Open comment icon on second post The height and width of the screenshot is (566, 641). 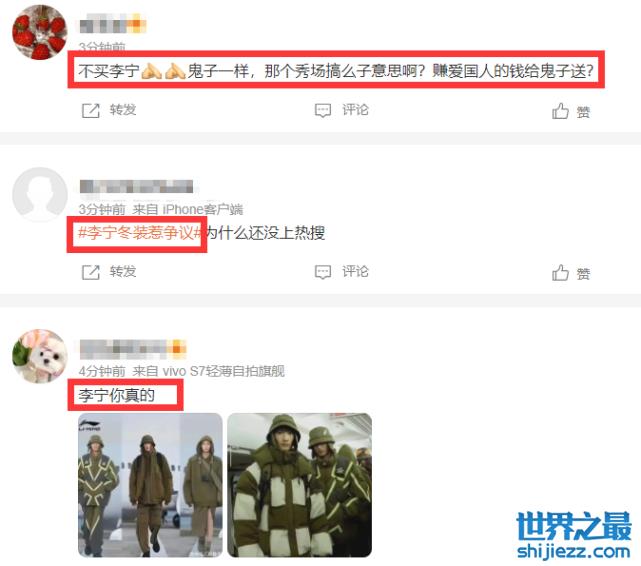point(323,272)
